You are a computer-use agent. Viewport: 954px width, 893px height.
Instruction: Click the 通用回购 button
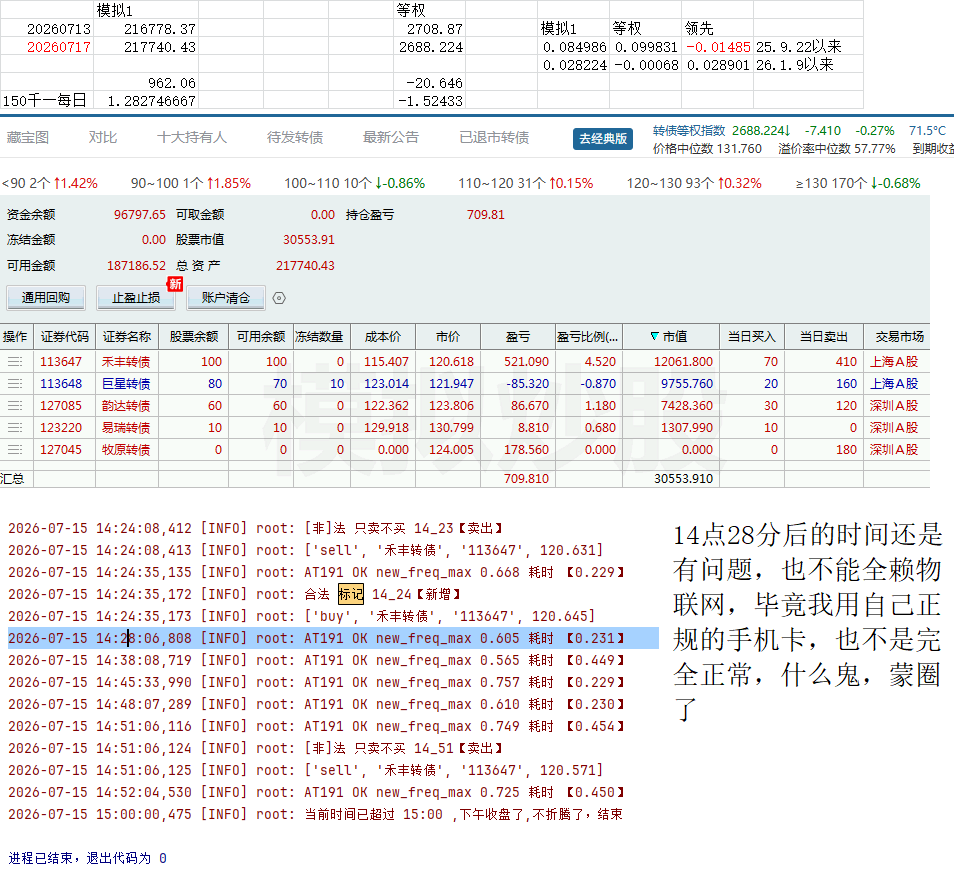tap(46, 297)
